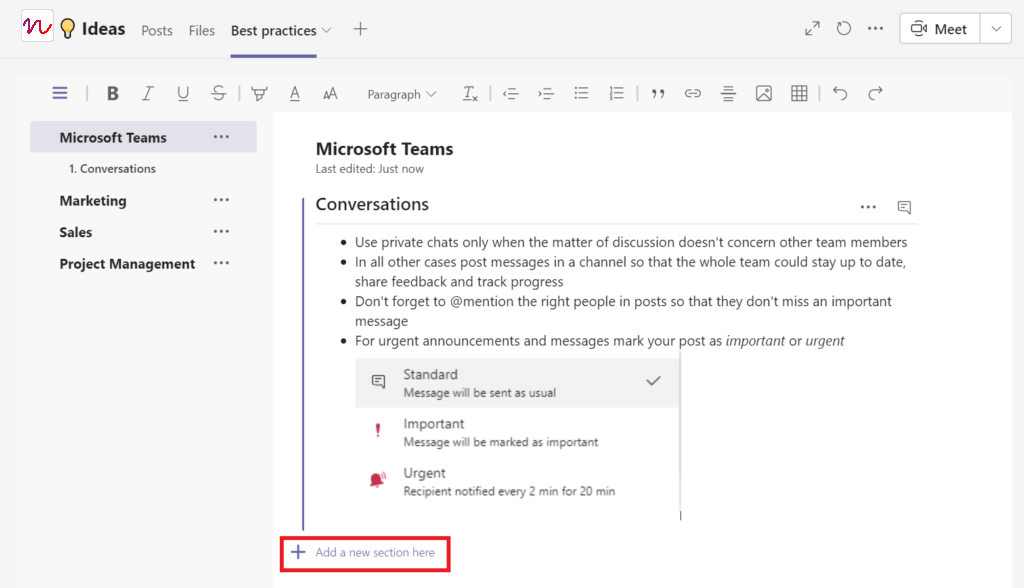This screenshot has width=1024, height=588.
Task: Redo the last edit
Action: [x=875, y=93]
